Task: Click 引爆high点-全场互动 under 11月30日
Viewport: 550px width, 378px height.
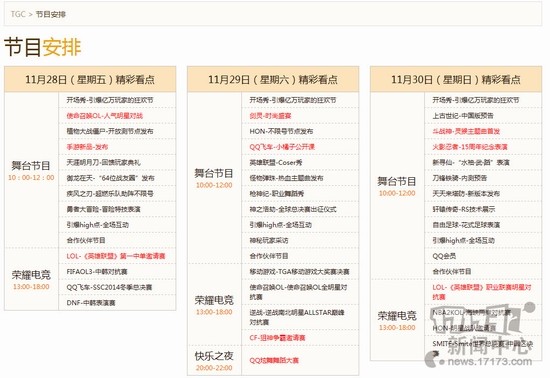Action: click(x=464, y=241)
